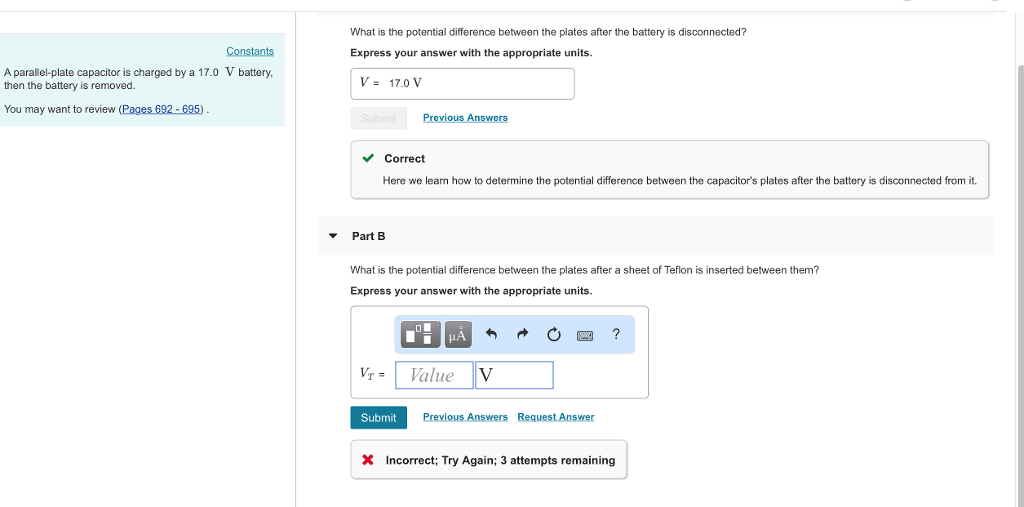
Task: Redo the last answer edit
Action: coord(522,334)
